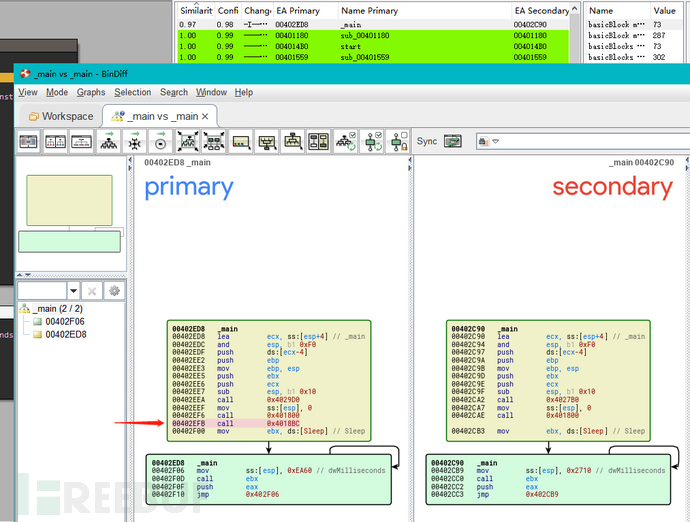Click the highlighted call 0x4018BC instruction

tap(236, 423)
